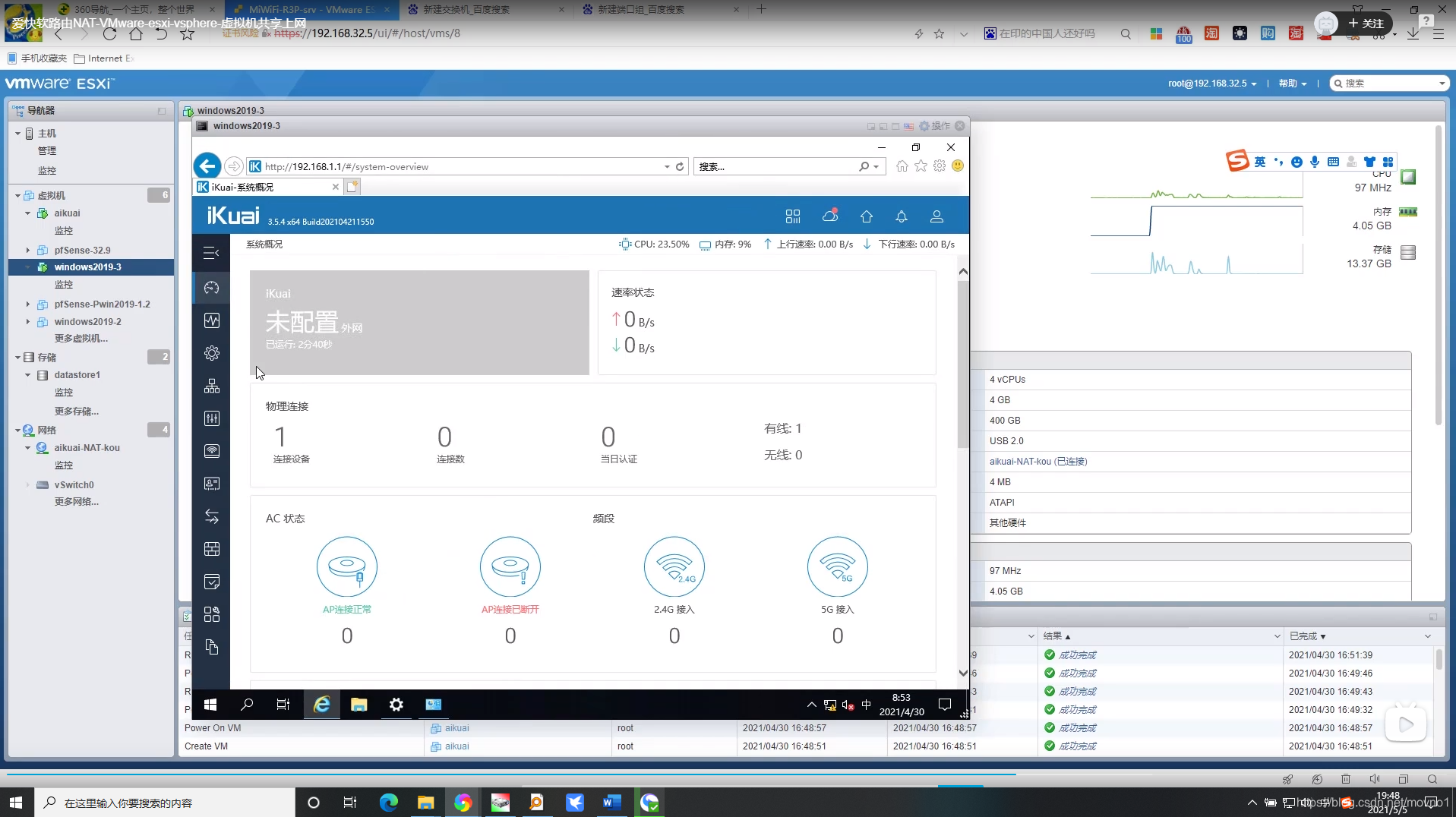Open aikuai-NAT-kou (已连接) network link
Viewport: 1456px width, 817px height.
[x=1038, y=462]
